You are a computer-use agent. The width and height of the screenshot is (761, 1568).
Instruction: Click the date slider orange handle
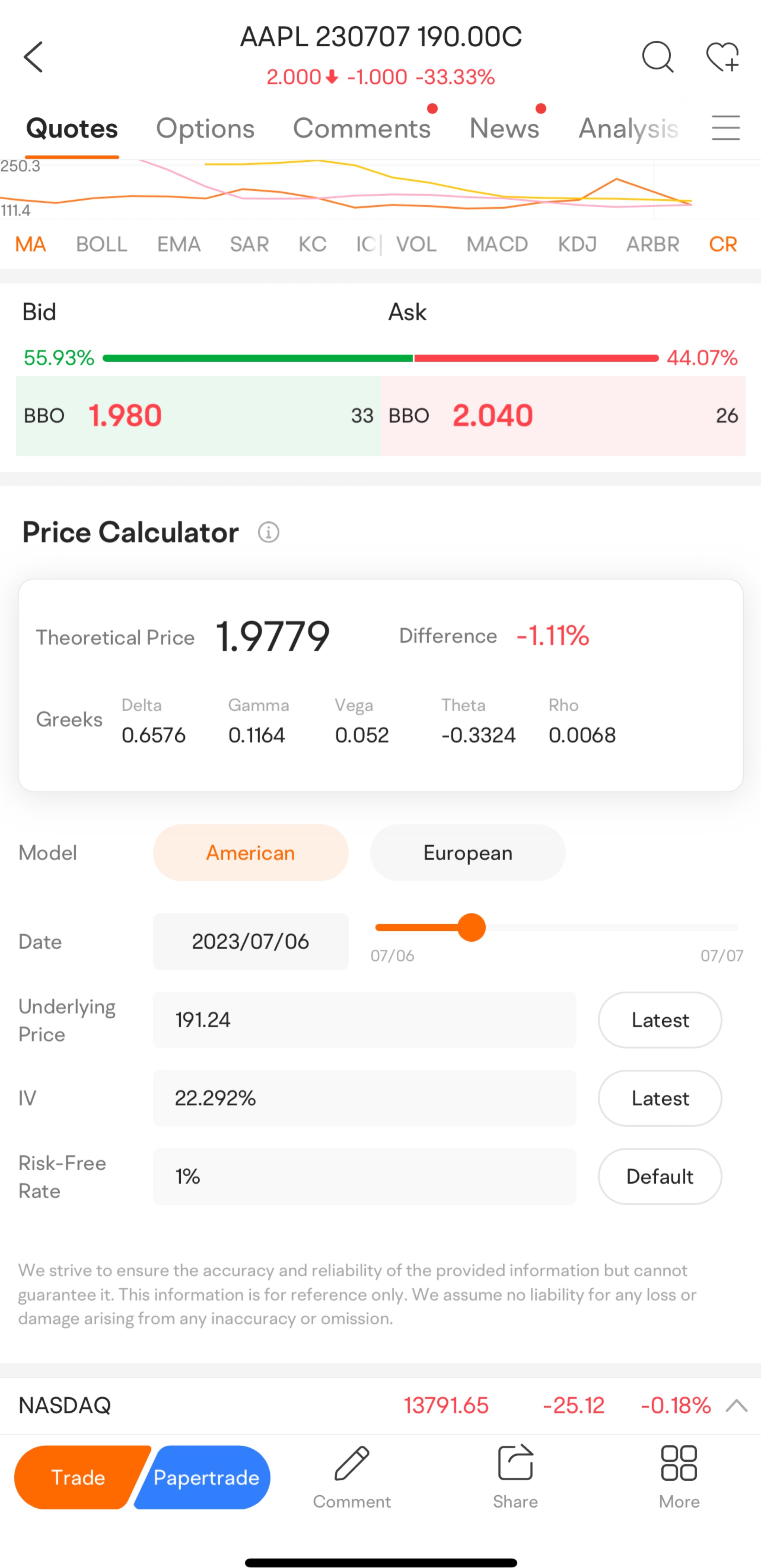point(471,928)
